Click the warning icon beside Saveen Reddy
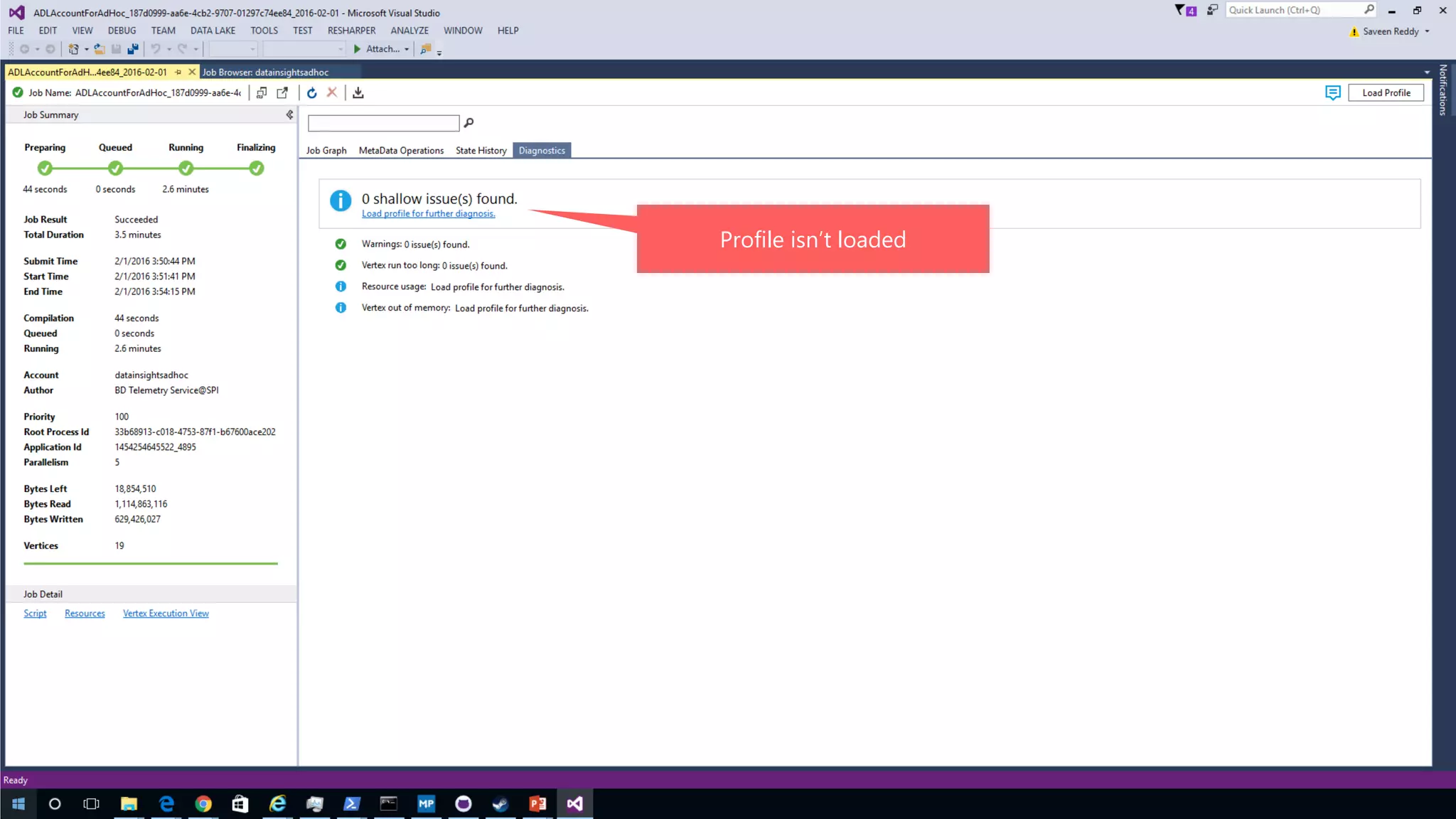This screenshot has width=1456, height=819. (1354, 31)
